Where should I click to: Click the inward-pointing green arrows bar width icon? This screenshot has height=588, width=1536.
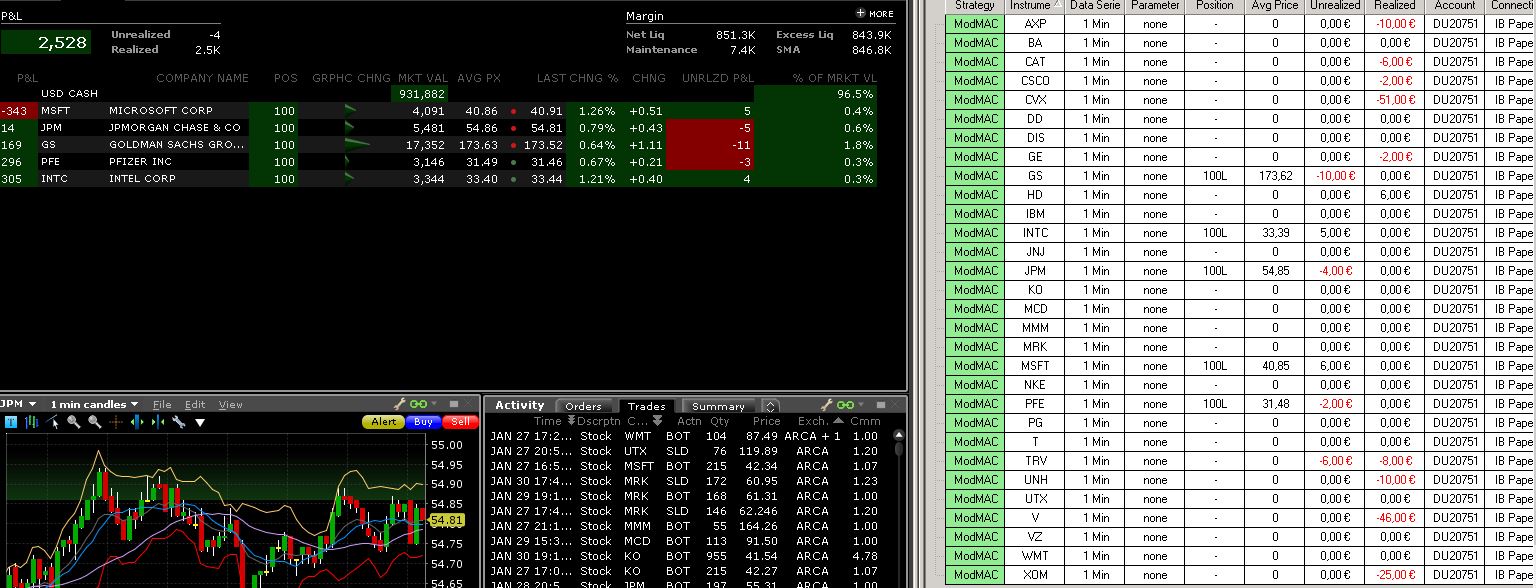tap(158, 422)
